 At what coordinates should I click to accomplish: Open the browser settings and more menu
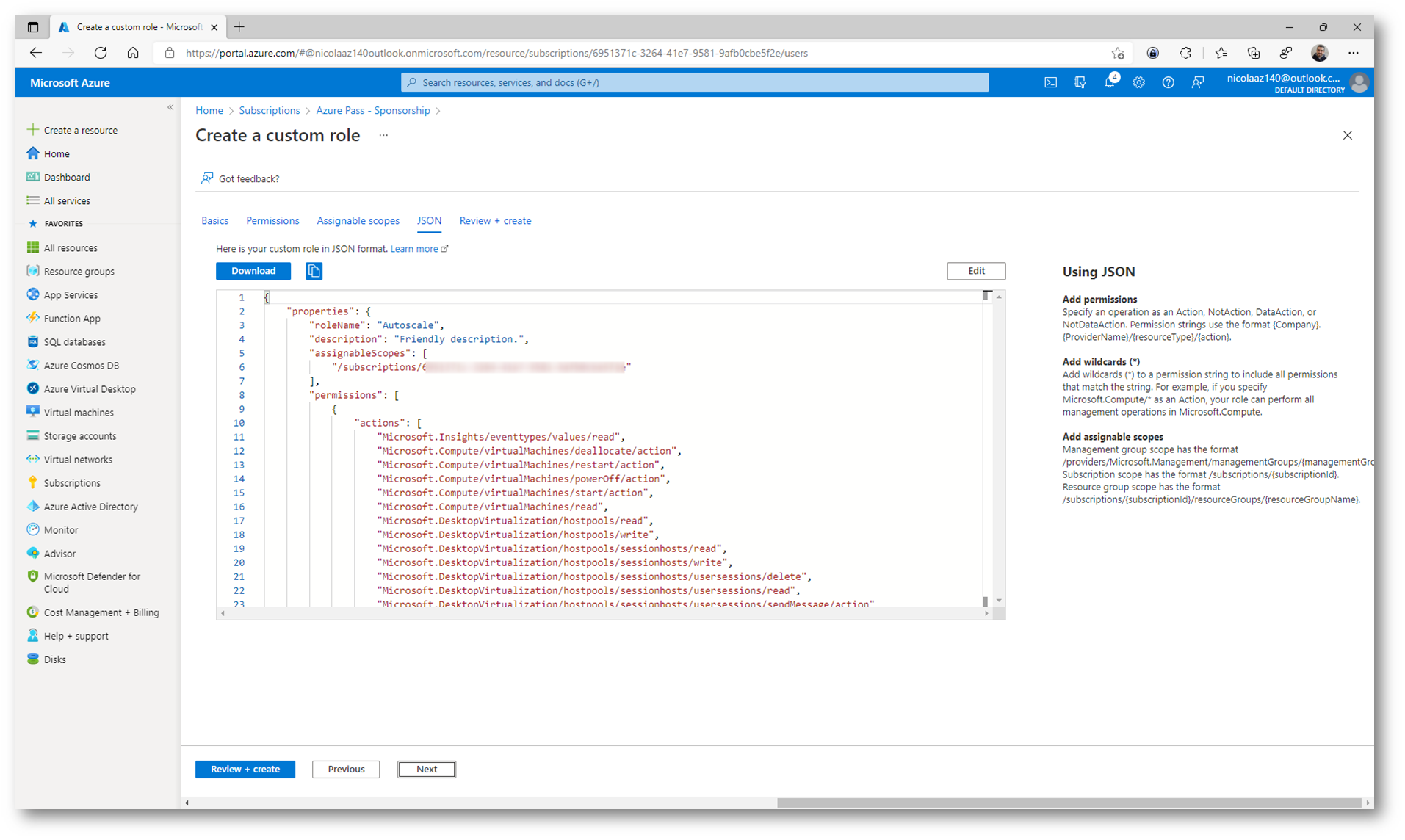(x=1353, y=53)
